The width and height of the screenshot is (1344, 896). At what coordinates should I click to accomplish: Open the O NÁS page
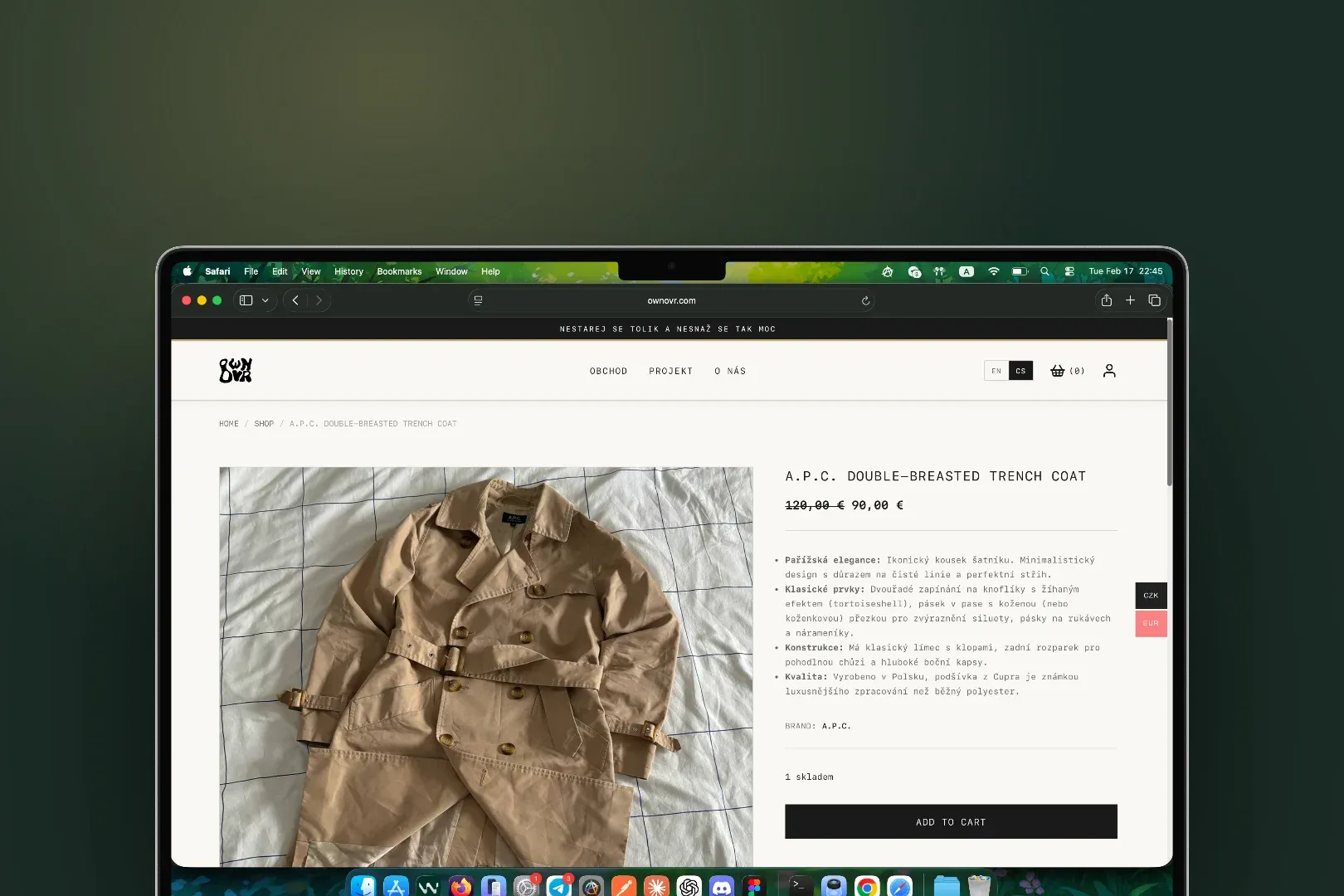tap(730, 371)
